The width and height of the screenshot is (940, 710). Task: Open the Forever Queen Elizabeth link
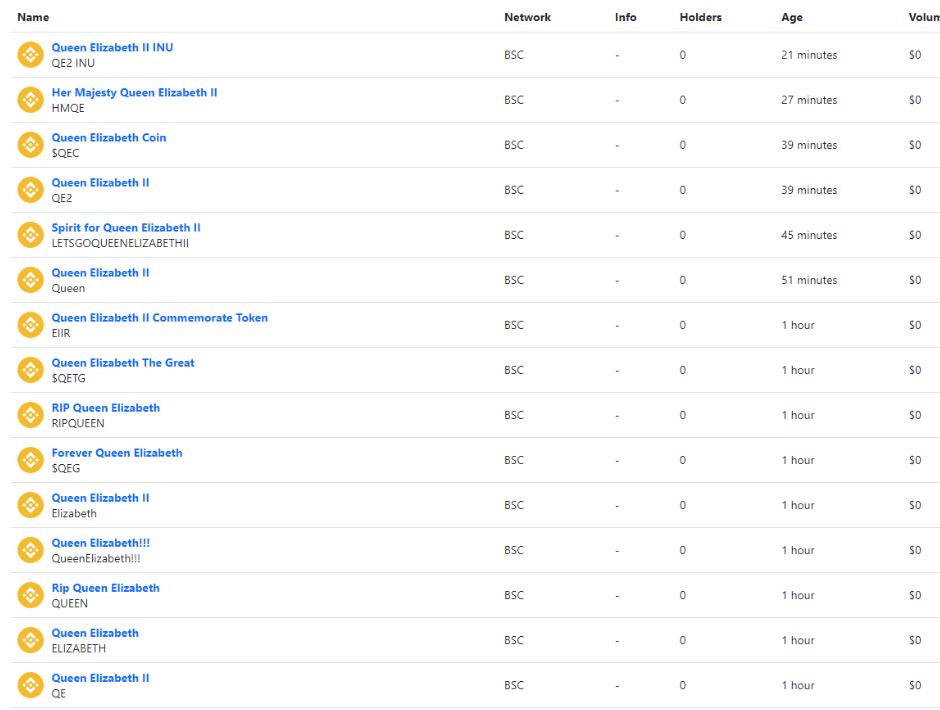117,452
